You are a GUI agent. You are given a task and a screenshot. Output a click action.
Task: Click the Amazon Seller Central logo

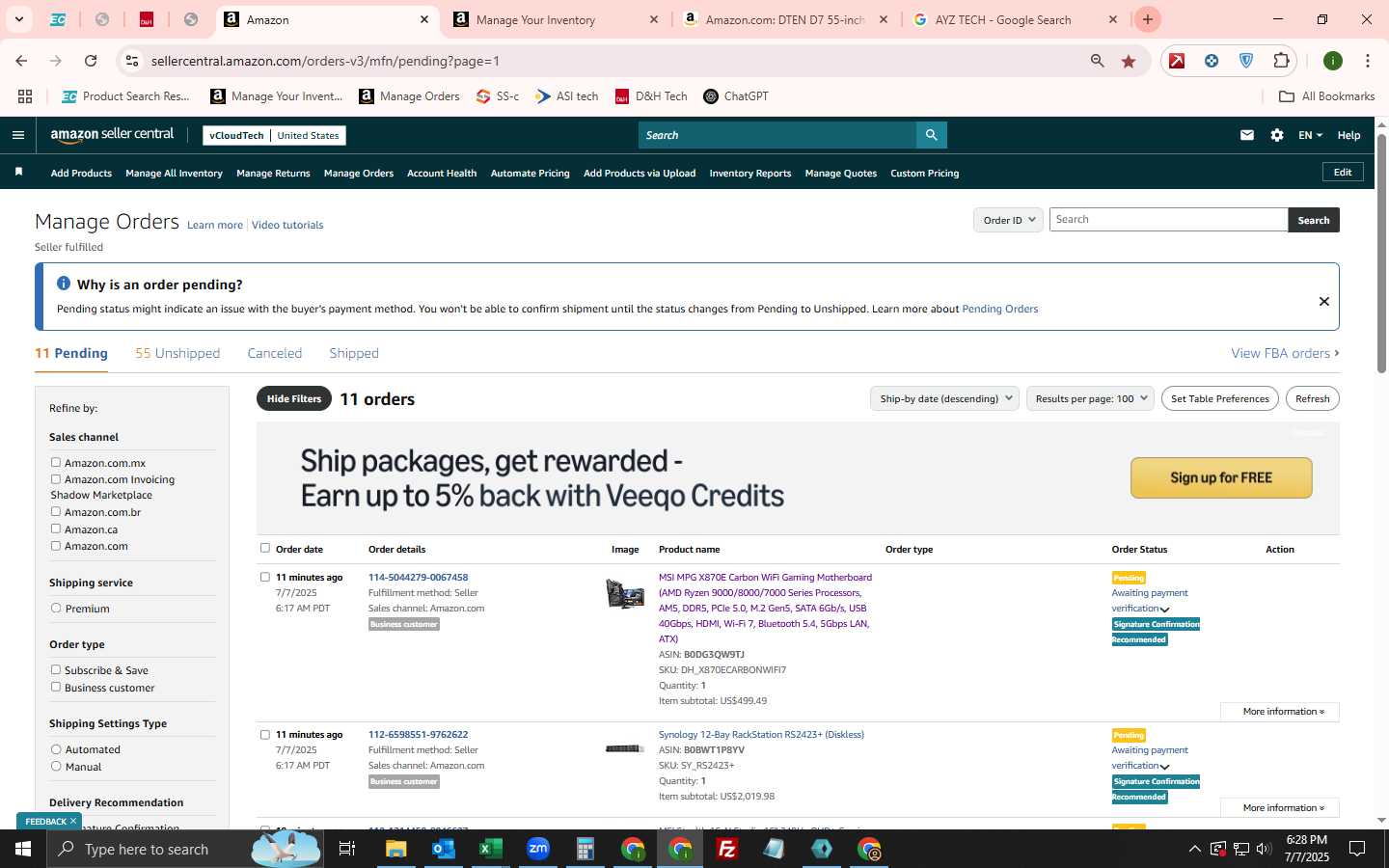click(112, 135)
